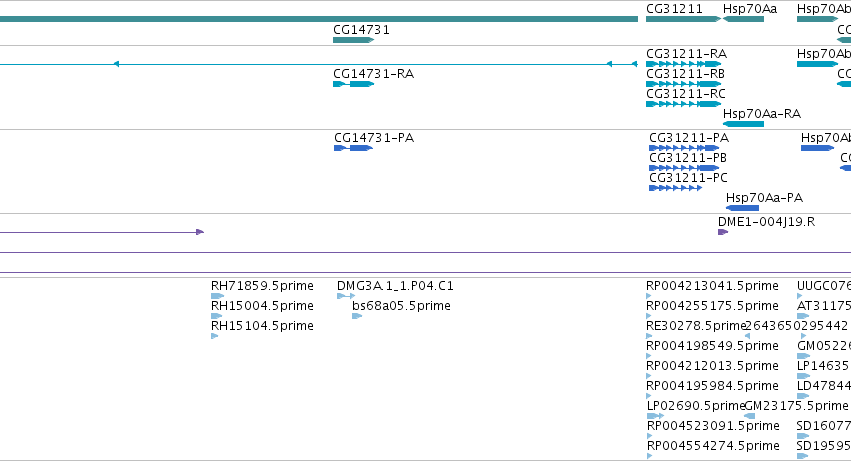Viewport: 851px width, 461px height.
Task: Click the RH71859.5prime EST arrow
Action: coord(217,296)
